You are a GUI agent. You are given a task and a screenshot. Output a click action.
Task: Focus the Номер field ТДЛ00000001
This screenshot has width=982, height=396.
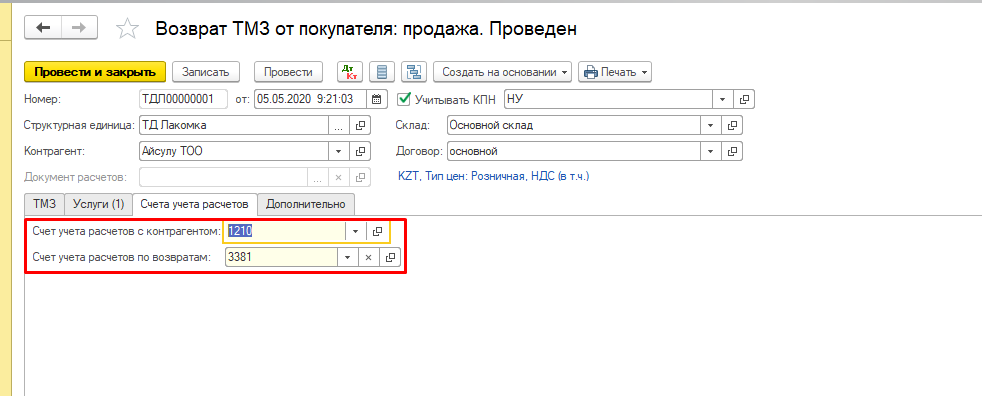[183, 99]
